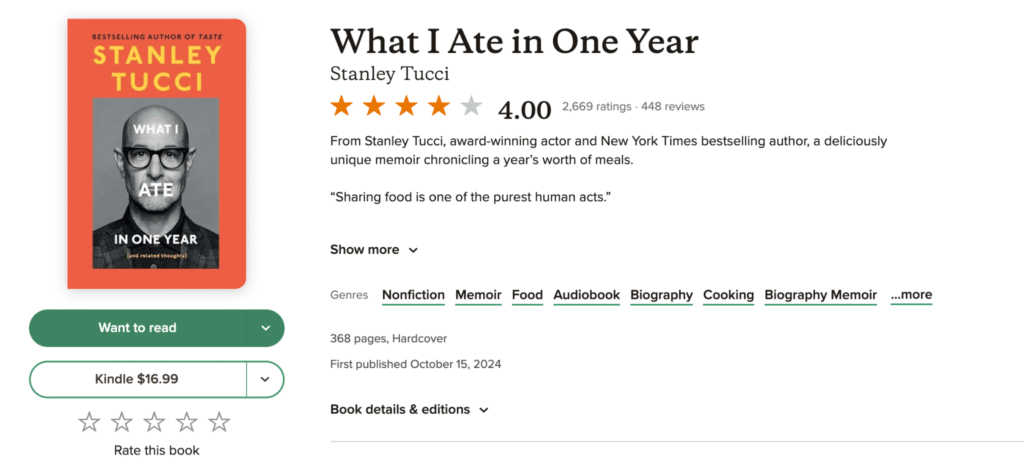The image size is (1024, 458).
Task: Click the Want to read button
Action: pos(138,328)
